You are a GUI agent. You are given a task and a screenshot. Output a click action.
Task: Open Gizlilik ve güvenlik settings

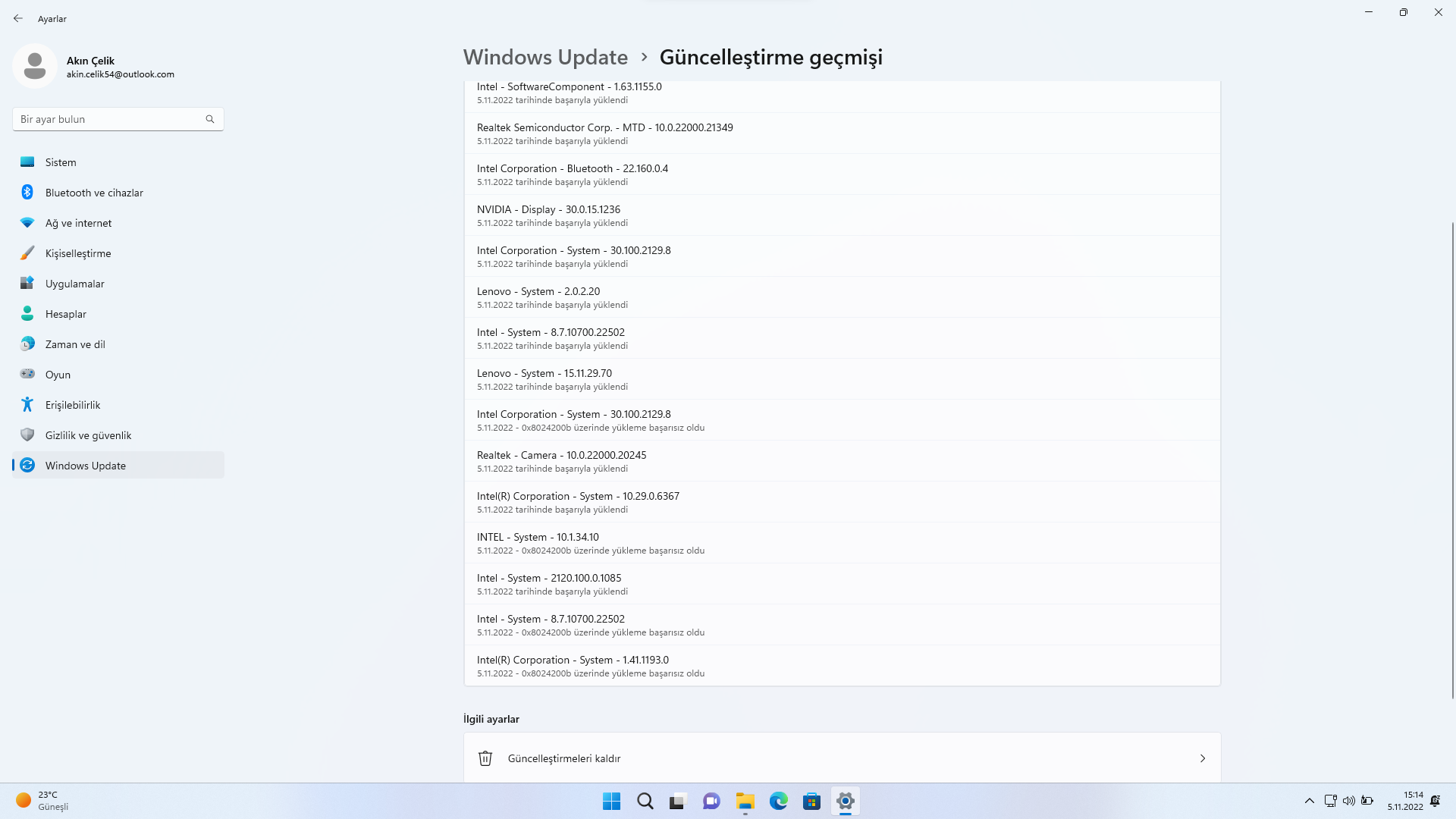tap(88, 435)
